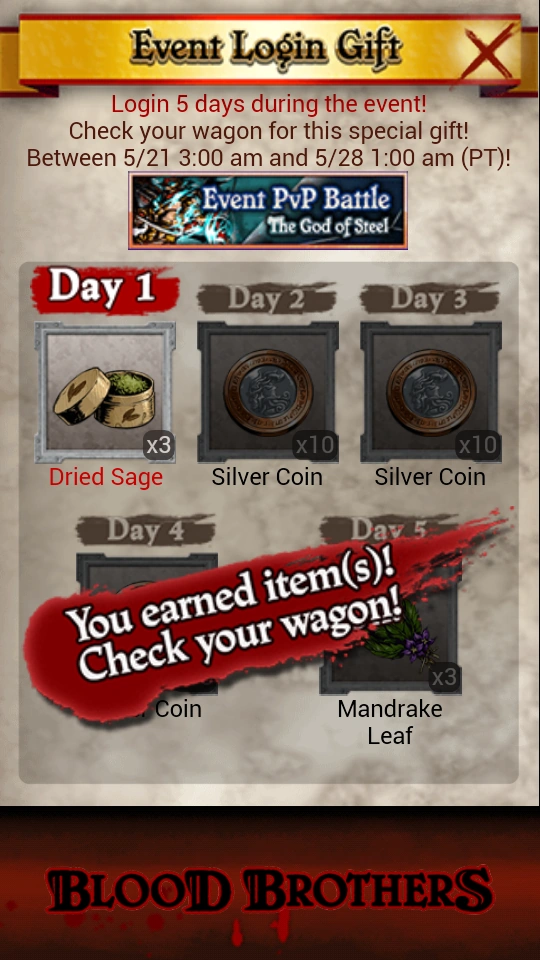Click the red Dried Sage text label
The image size is (540, 960).
[x=106, y=478]
